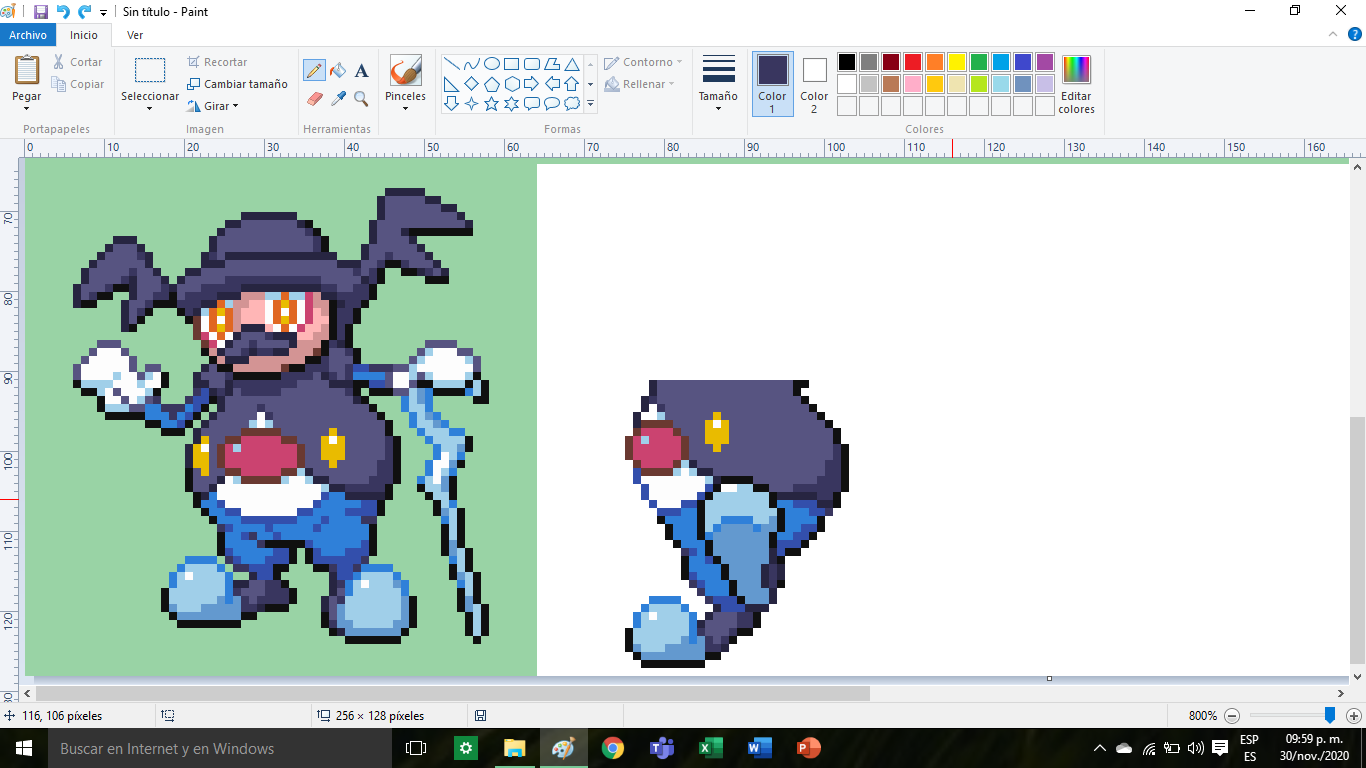This screenshot has width=1366, height=768.
Task: Select the Fill with color bucket tool
Action: click(x=338, y=71)
